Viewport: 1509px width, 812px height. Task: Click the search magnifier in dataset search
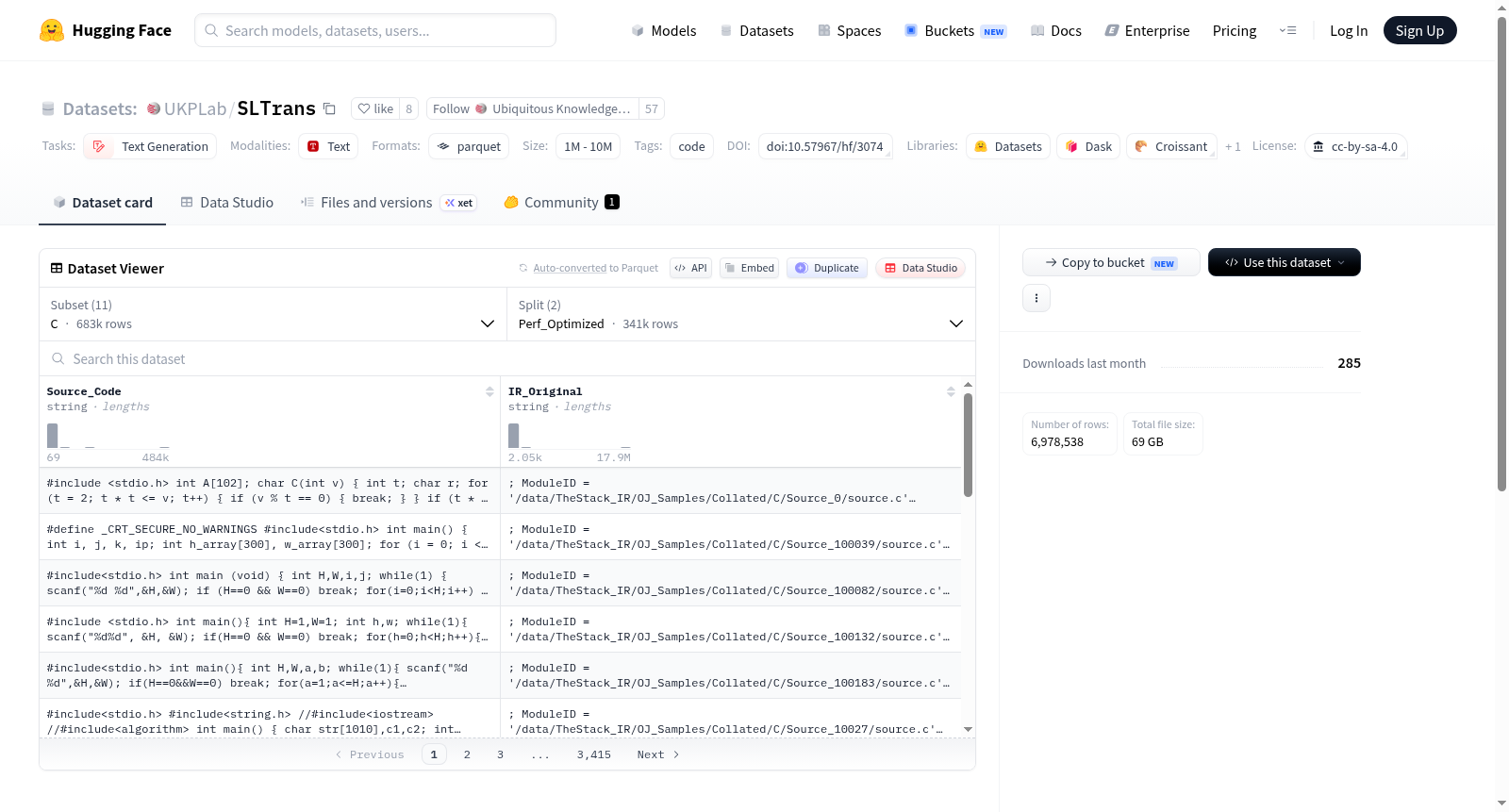click(x=58, y=358)
